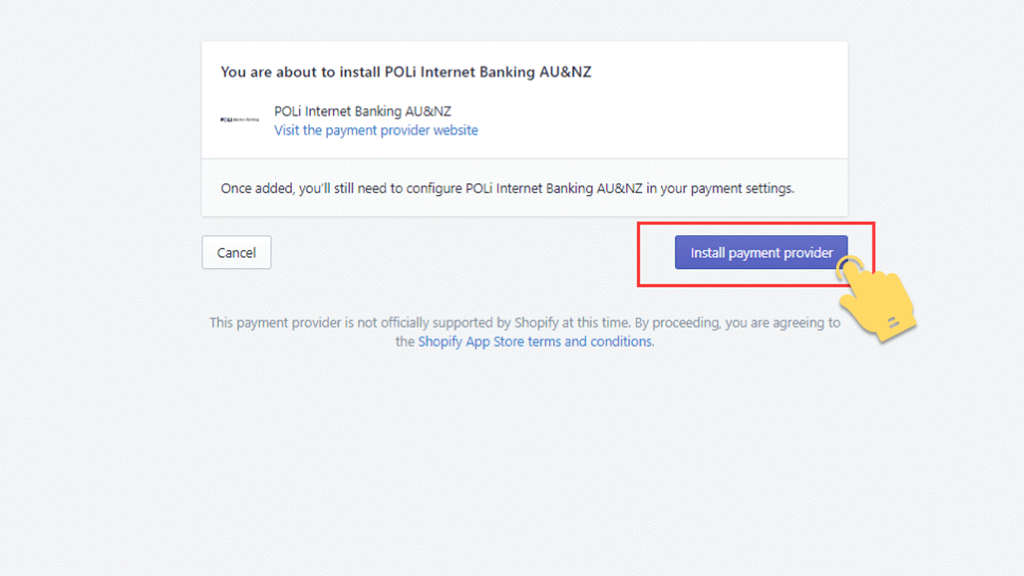This screenshot has width=1024, height=576.
Task: Click the 'Once added' configuration notice
Action: 507,188
